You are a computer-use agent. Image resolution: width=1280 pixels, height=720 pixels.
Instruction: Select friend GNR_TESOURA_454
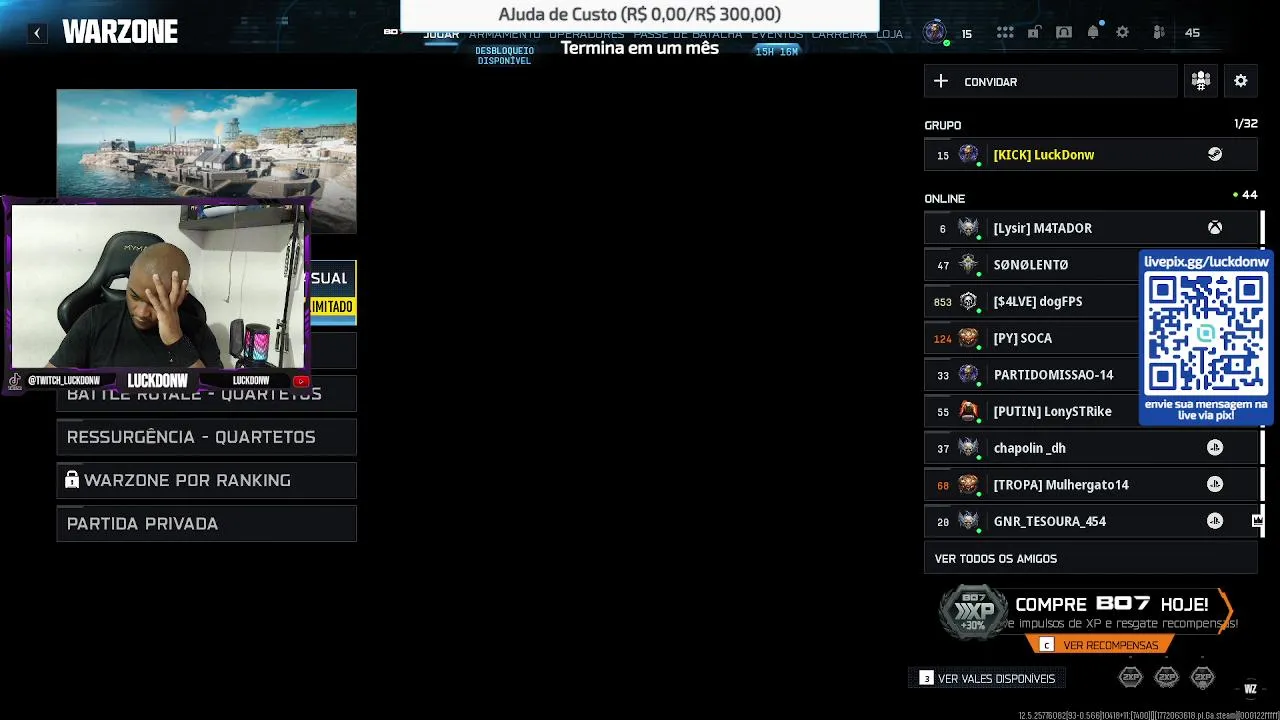[1090, 521]
